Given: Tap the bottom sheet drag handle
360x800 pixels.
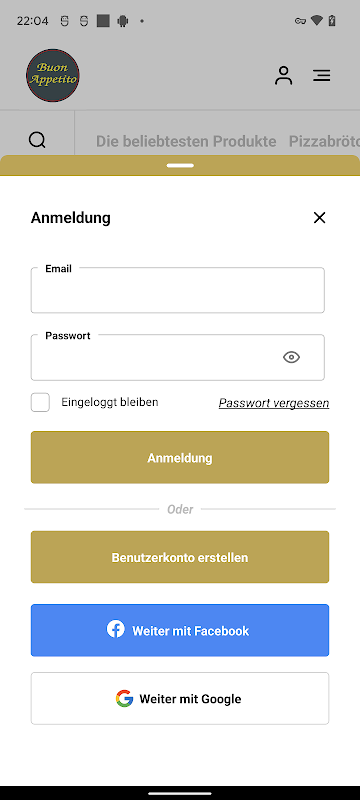Looking at the screenshot, I should tap(180, 165).
